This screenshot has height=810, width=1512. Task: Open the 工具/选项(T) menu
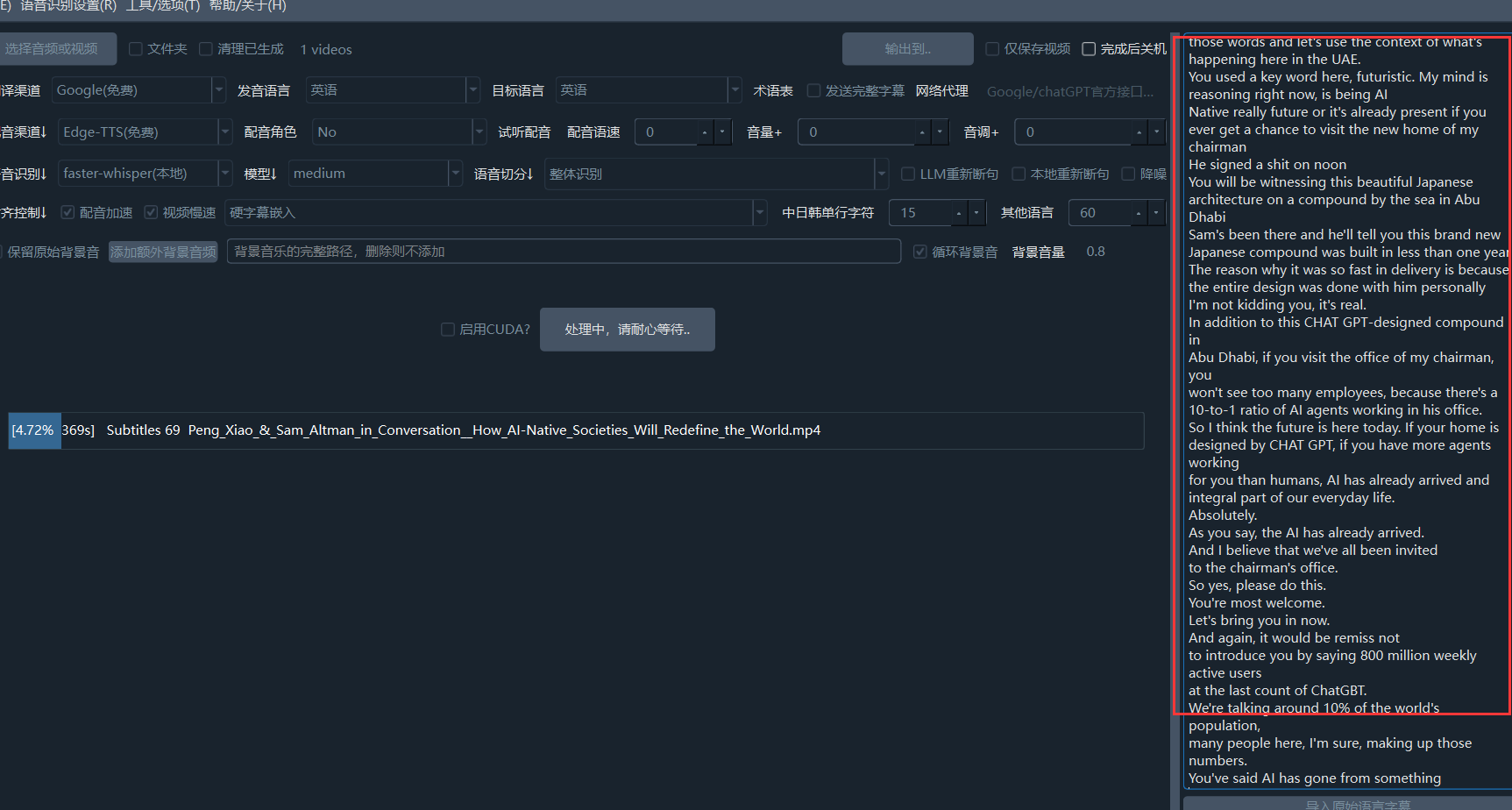click(x=162, y=6)
